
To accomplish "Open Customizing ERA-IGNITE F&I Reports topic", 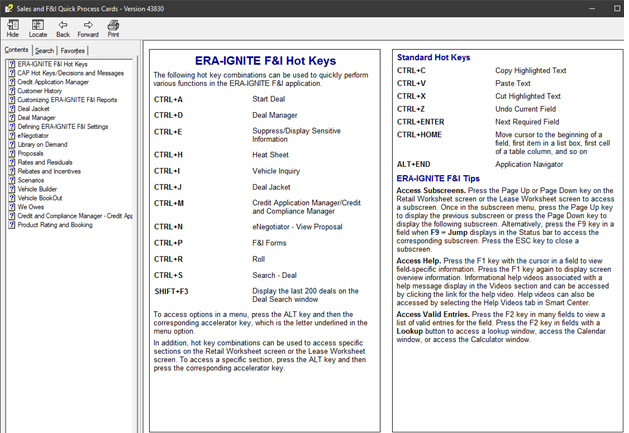I will click(x=67, y=100).
